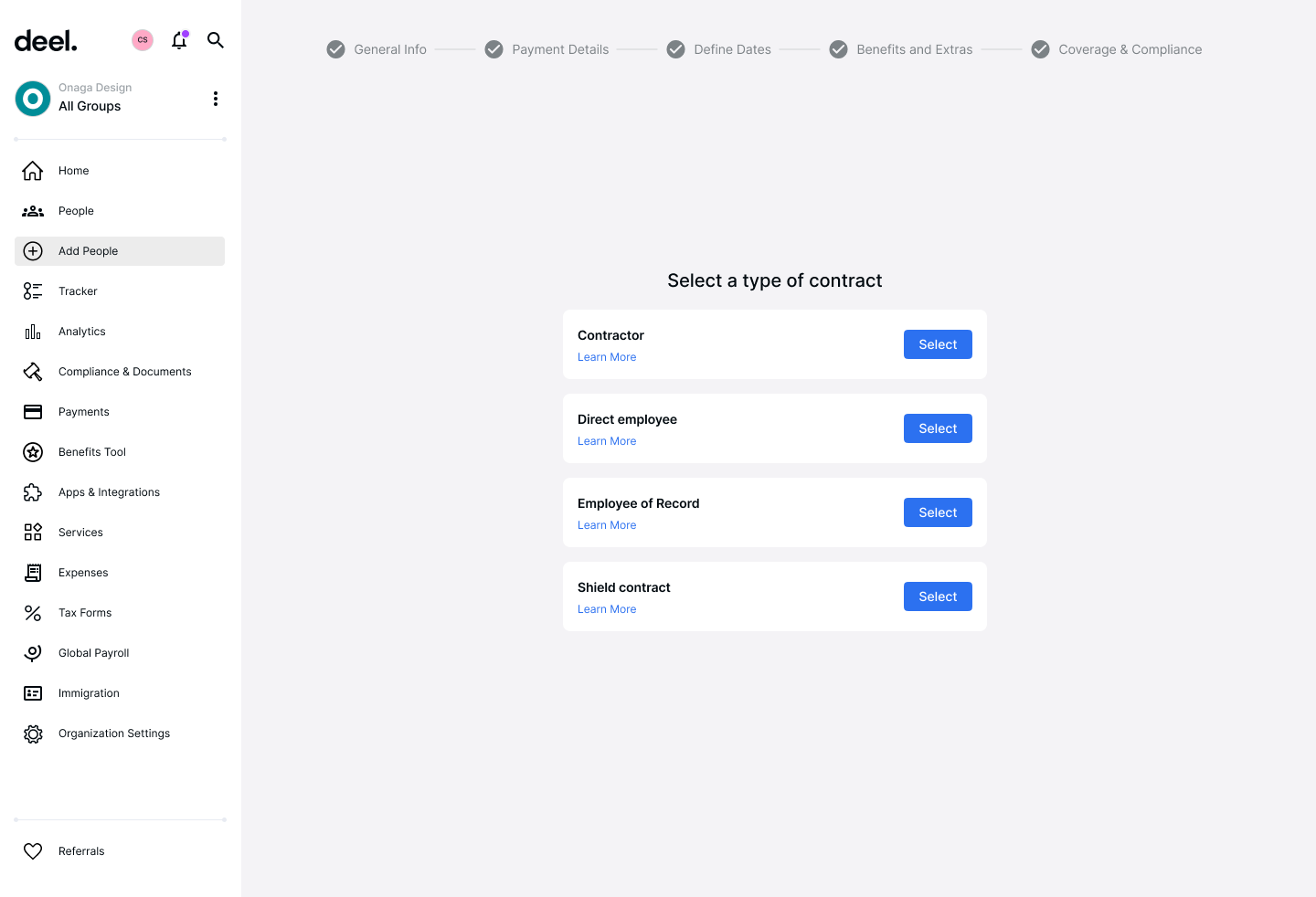Click Learn More under Direct employee
Screen dimensions: 1316x897
pos(607,441)
